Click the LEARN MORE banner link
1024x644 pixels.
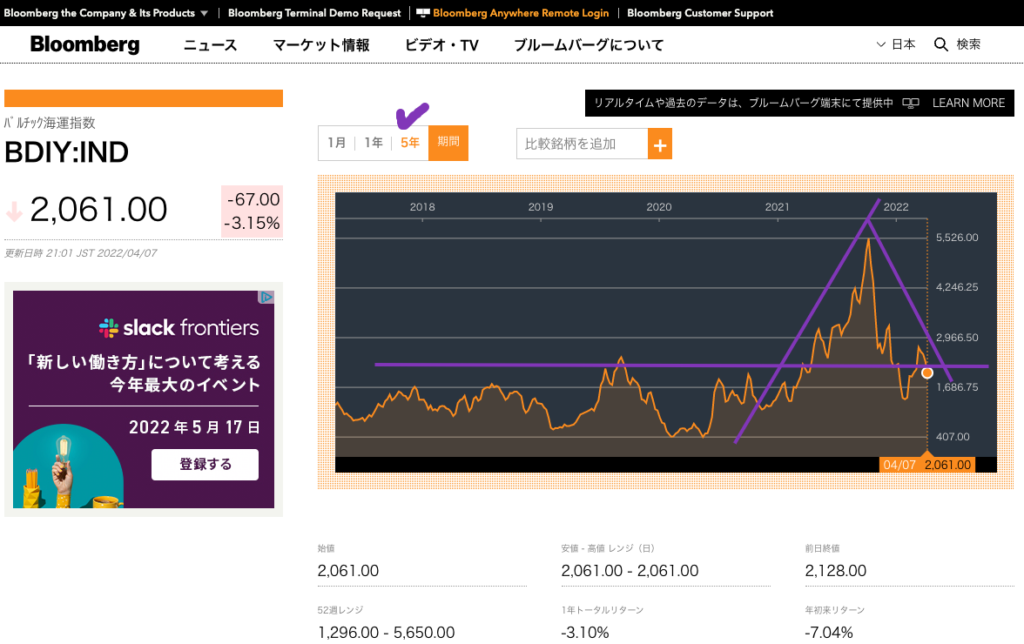pos(968,103)
